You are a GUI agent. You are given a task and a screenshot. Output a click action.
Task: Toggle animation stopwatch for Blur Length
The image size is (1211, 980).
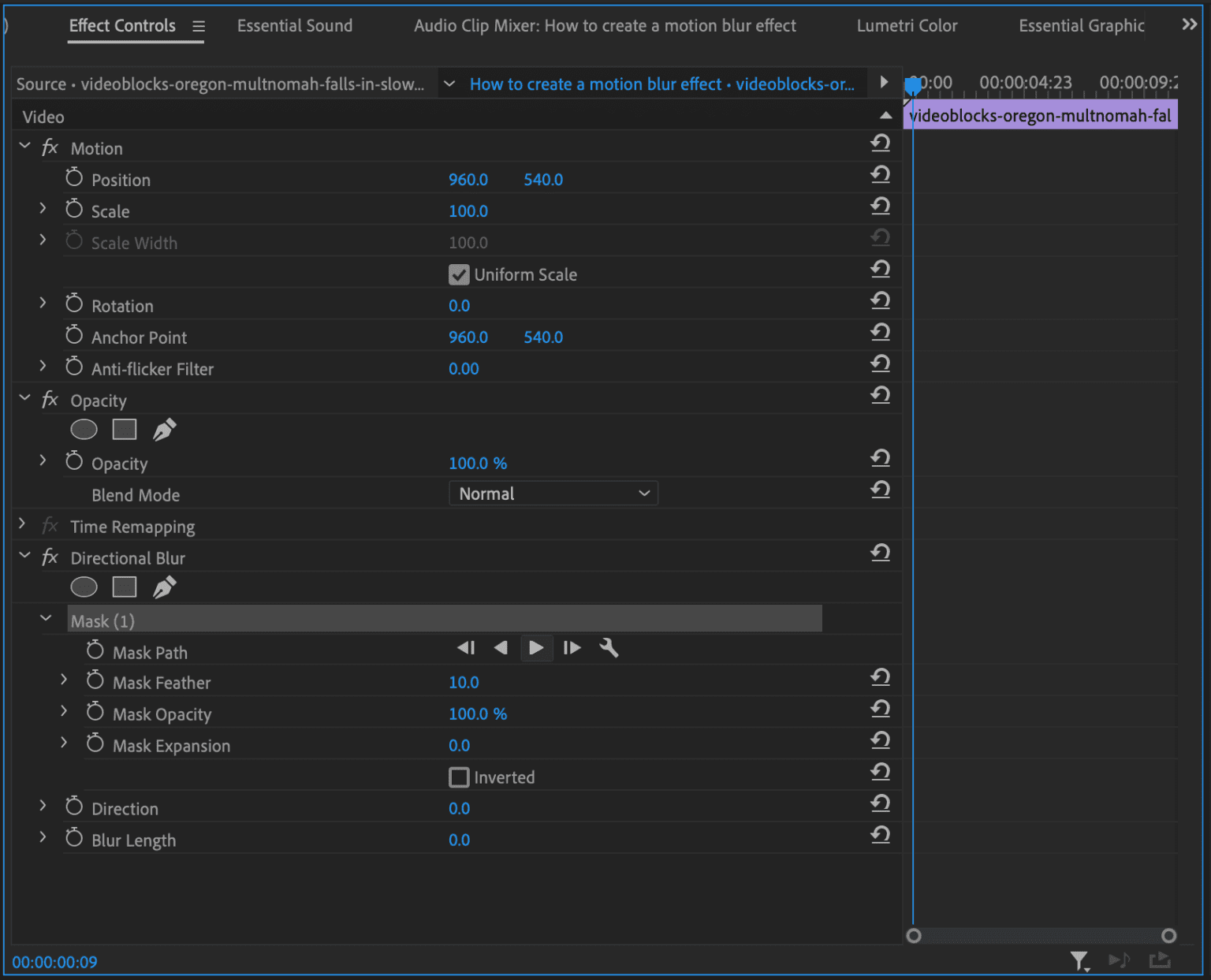click(74, 838)
